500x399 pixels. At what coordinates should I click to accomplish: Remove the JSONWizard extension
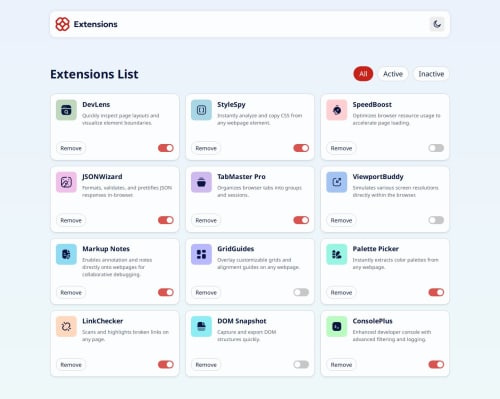pyautogui.click(x=71, y=220)
